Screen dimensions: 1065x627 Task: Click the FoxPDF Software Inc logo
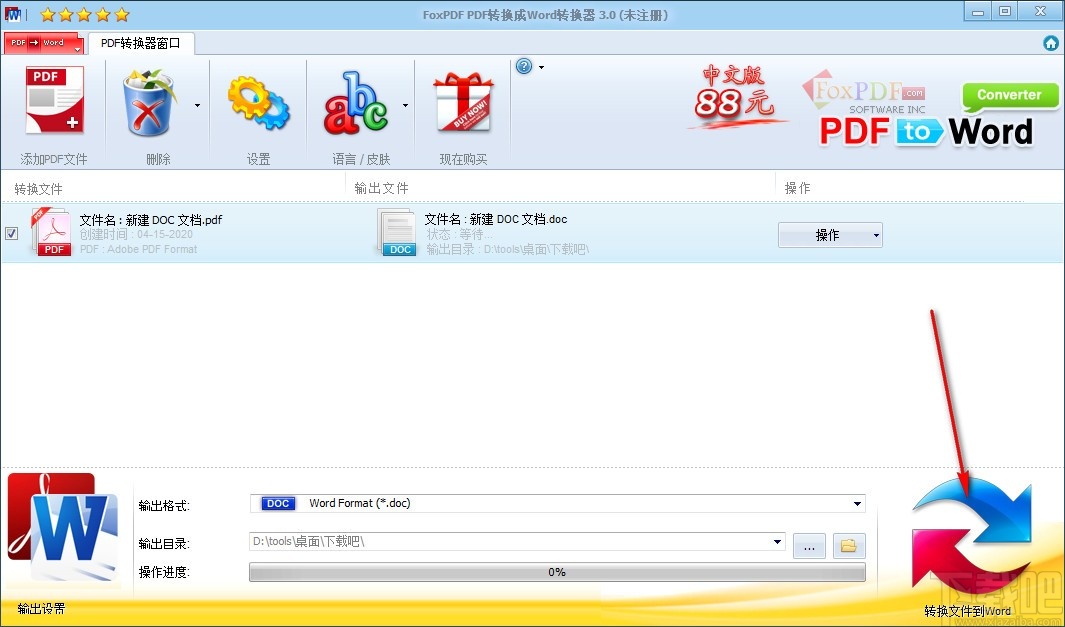(x=864, y=94)
